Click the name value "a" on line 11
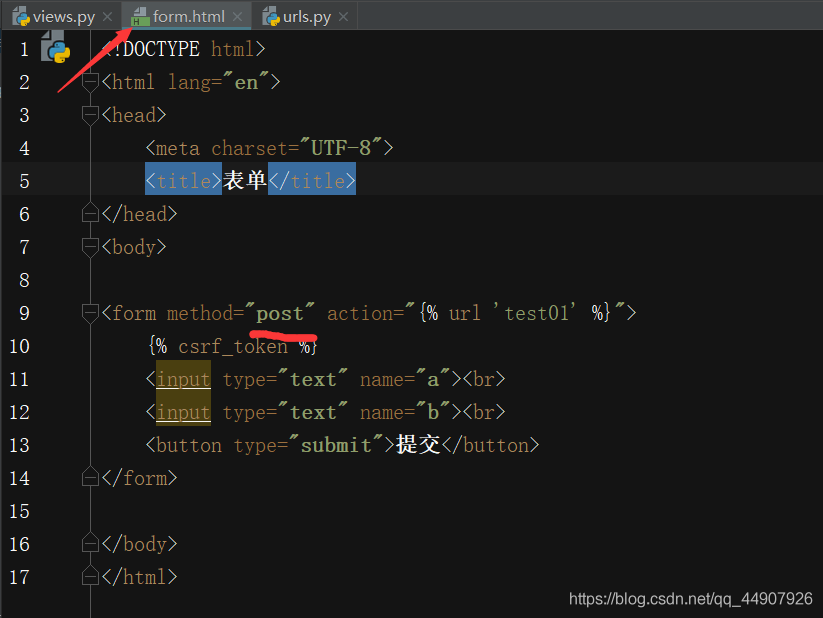The height and width of the screenshot is (618, 823). point(433,380)
